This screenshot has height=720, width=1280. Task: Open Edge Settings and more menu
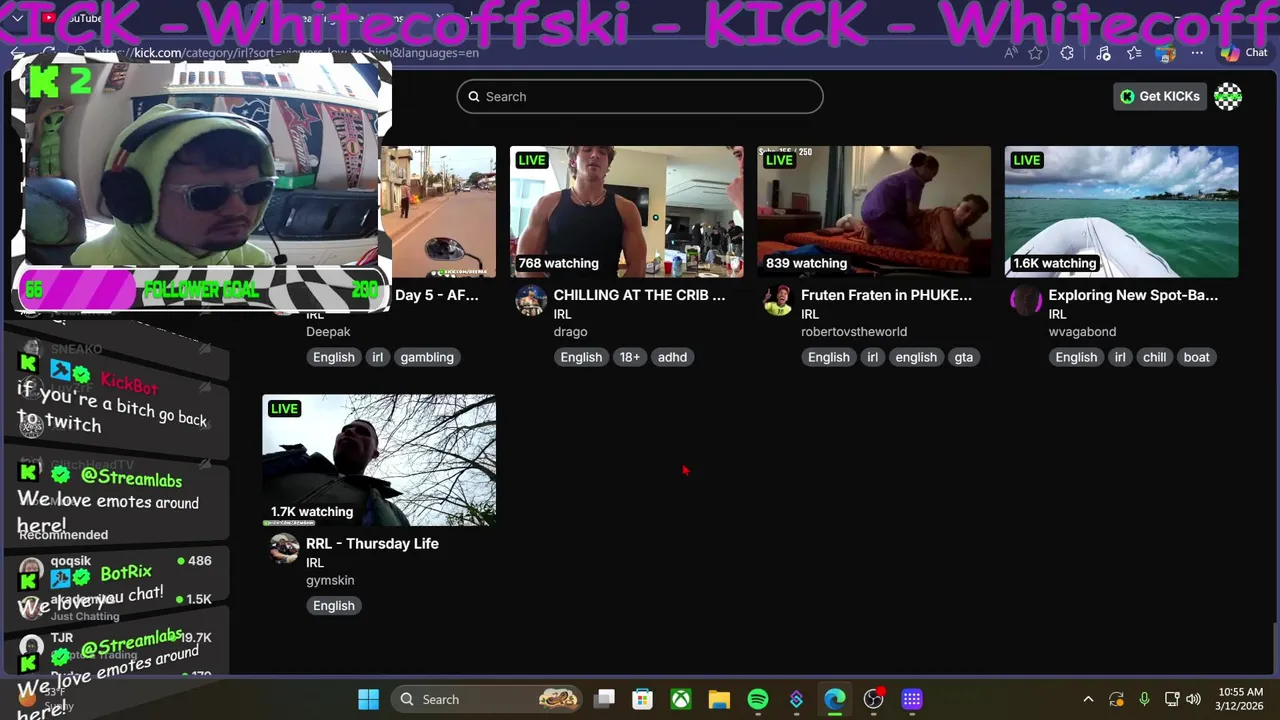click(1197, 53)
